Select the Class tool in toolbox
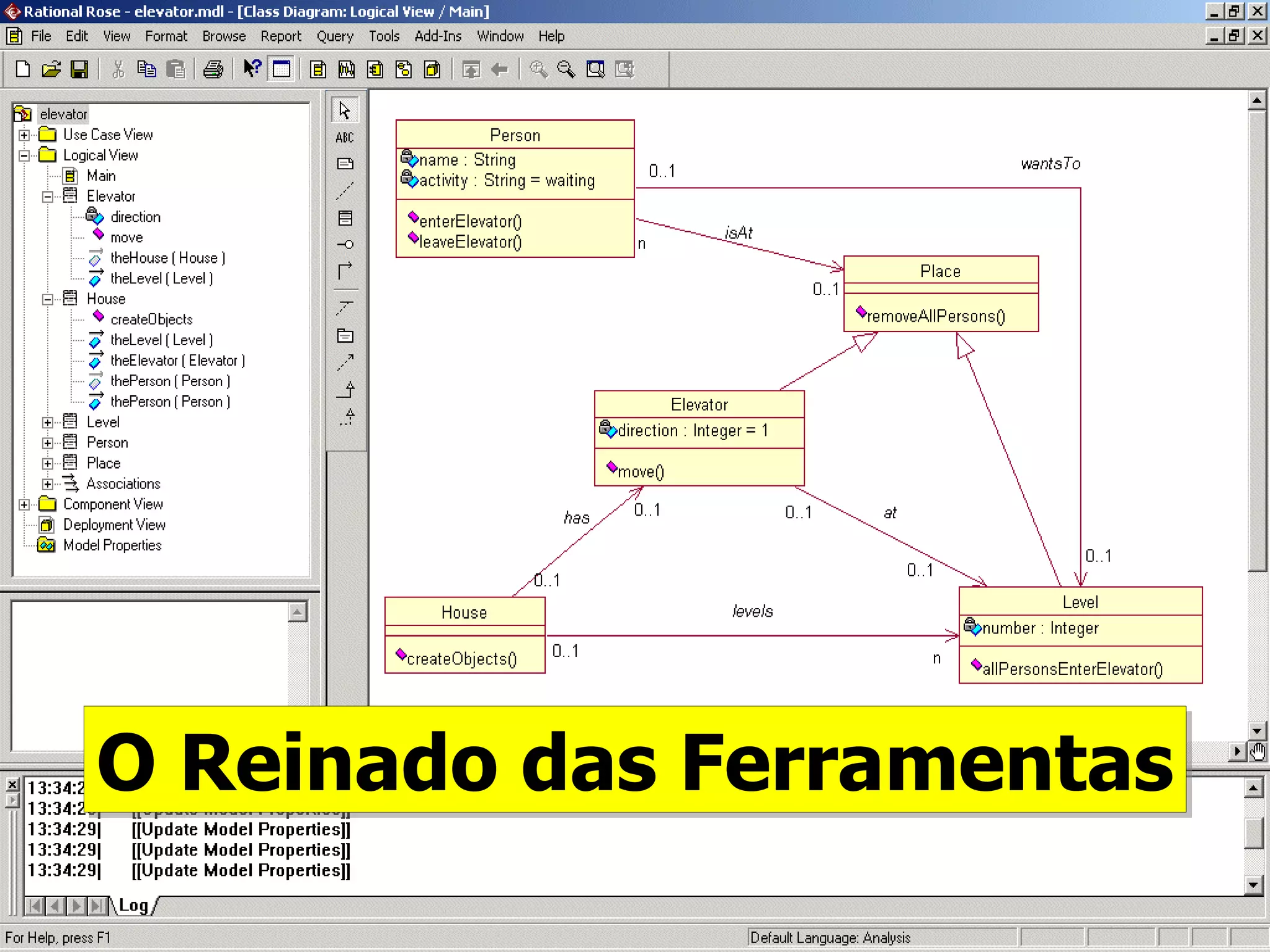Screen dimensions: 1270x952 tap(345, 218)
